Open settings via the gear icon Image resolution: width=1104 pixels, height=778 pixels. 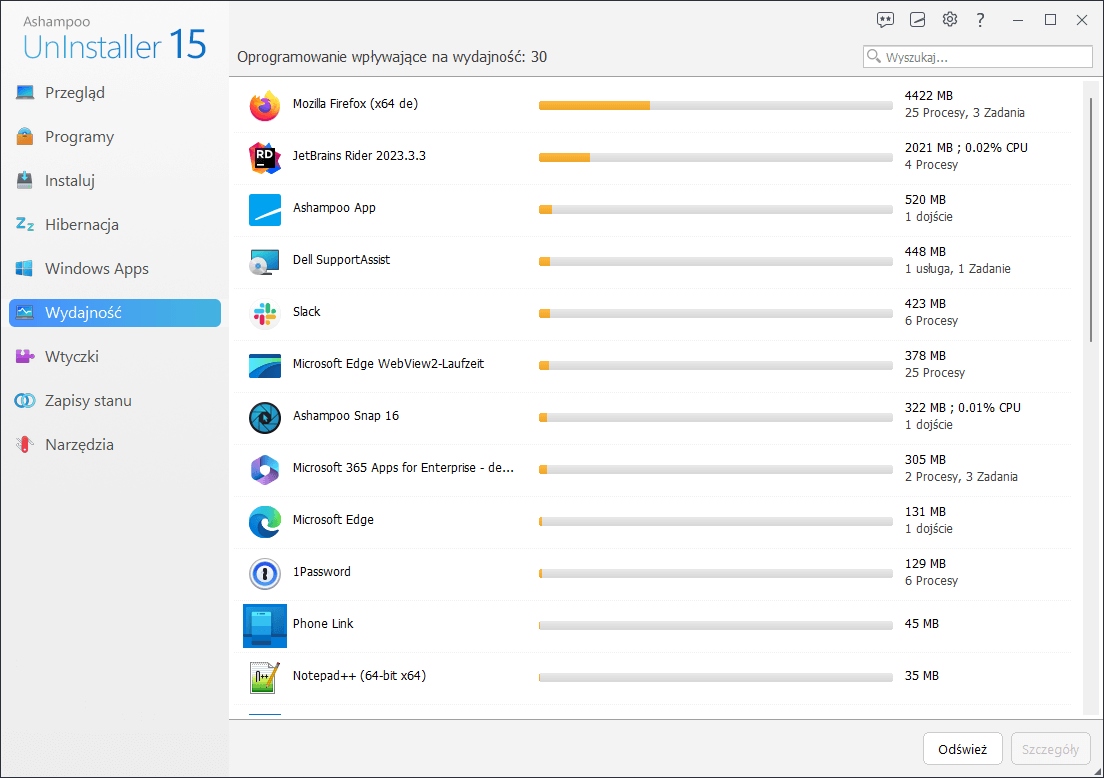pyautogui.click(x=950, y=20)
